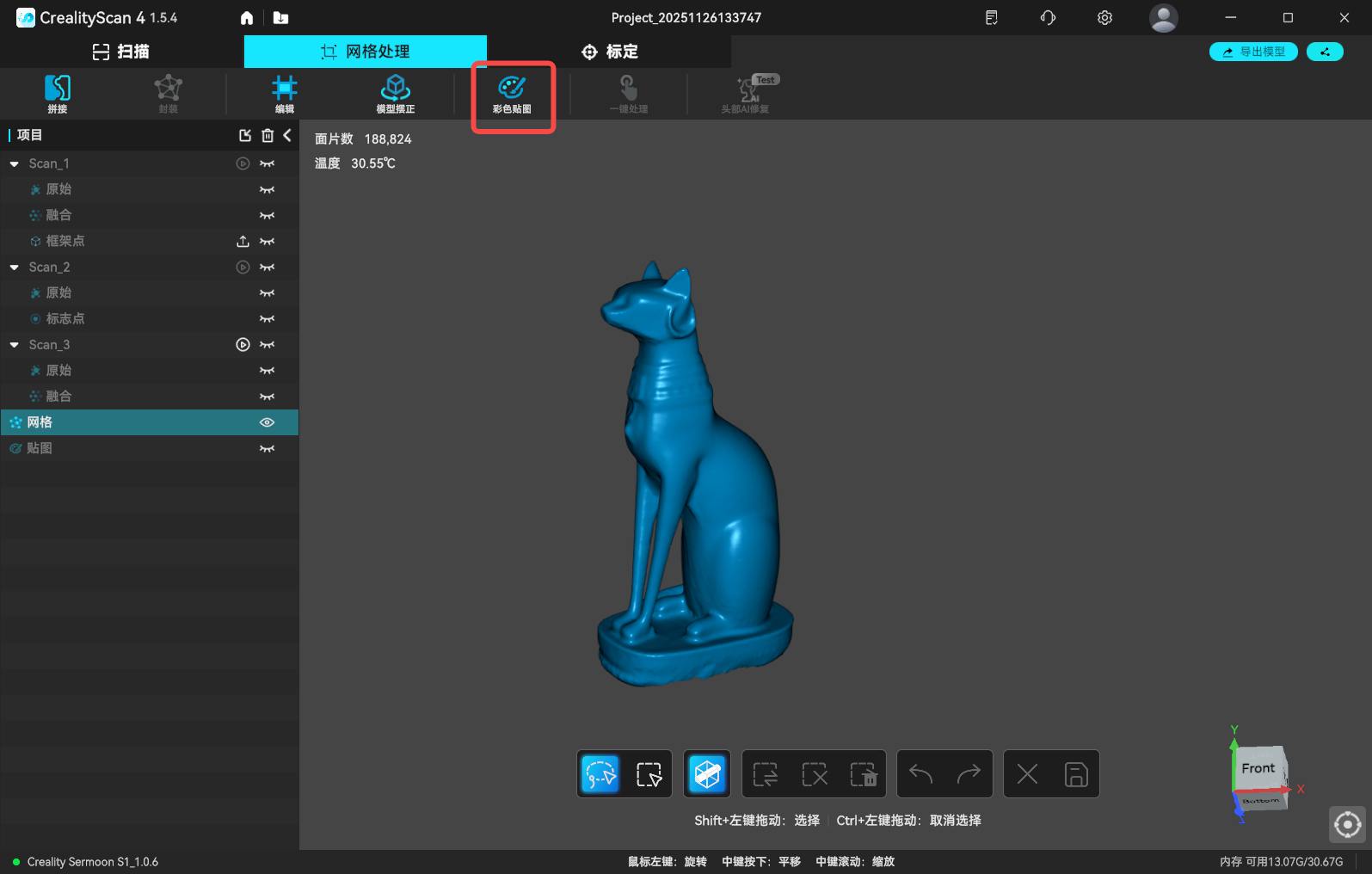Switch to the 标定 calibration tab
Viewport: 1372px width, 874px height.
pyautogui.click(x=609, y=52)
